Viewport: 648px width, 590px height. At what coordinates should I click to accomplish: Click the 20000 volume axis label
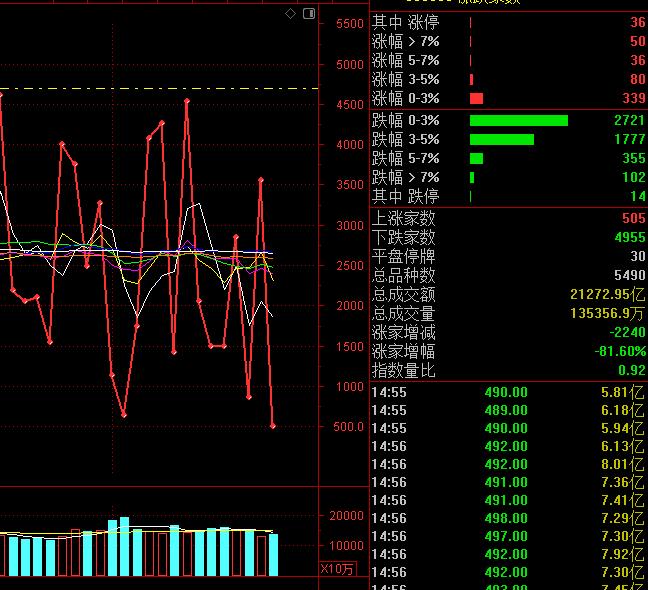click(347, 516)
